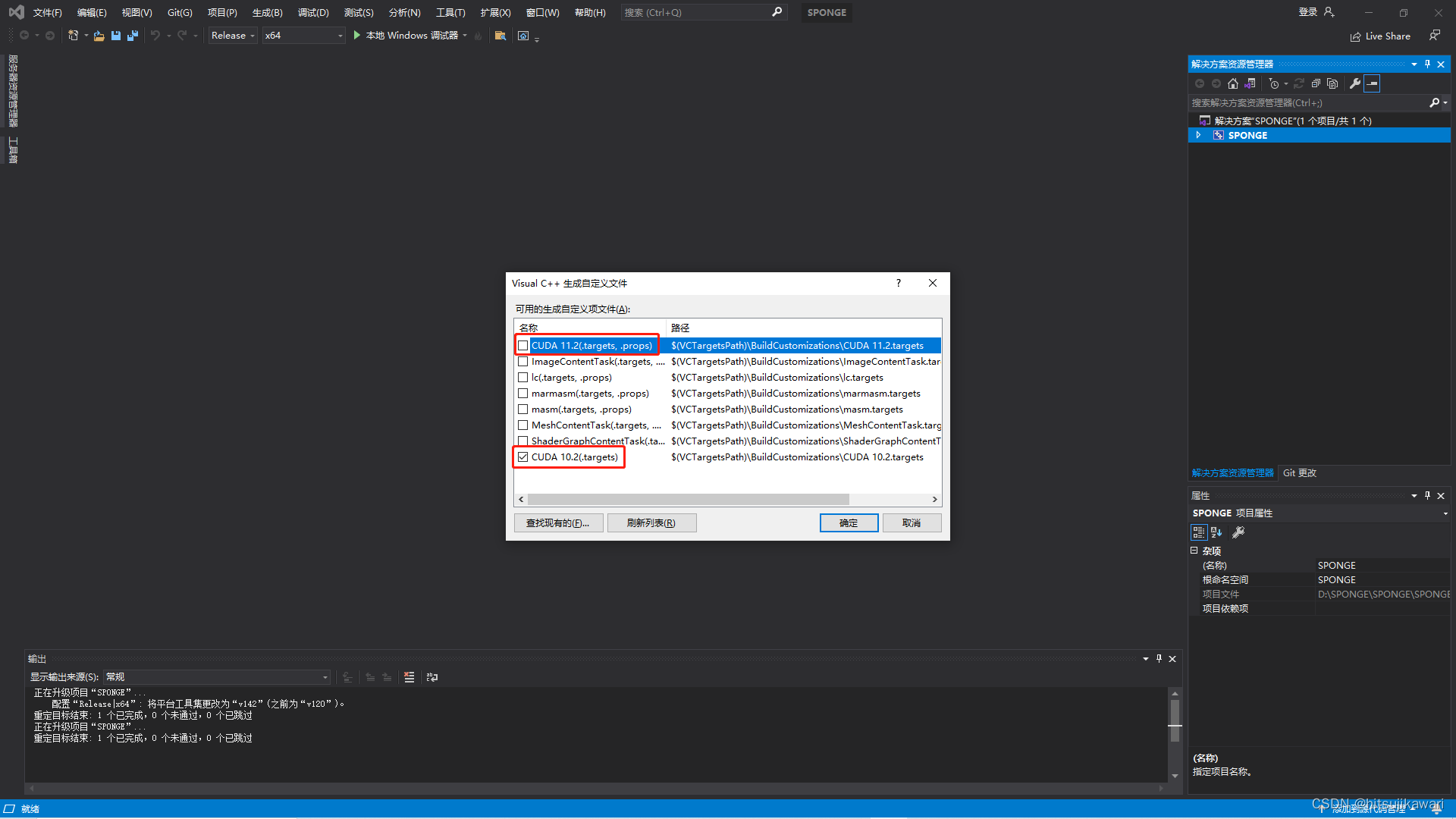Click the save icon in toolbar
This screenshot has height=819, width=1456.
tap(116, 36)
